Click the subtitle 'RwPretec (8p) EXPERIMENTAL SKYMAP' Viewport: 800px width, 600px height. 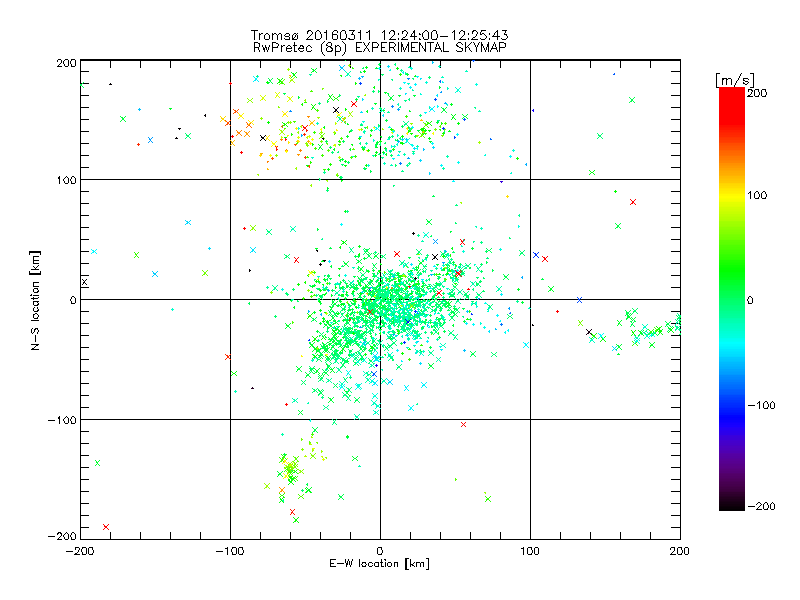tap(379, 47)
